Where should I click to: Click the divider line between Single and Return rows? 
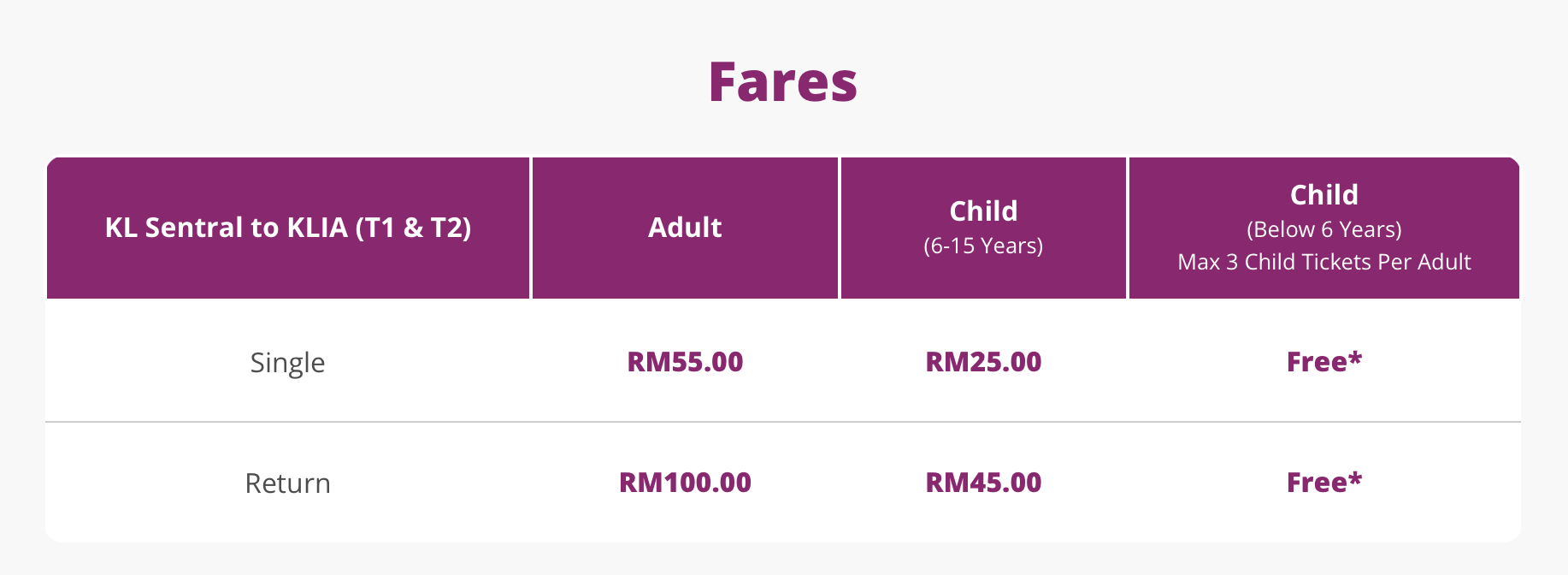[782, 422]
